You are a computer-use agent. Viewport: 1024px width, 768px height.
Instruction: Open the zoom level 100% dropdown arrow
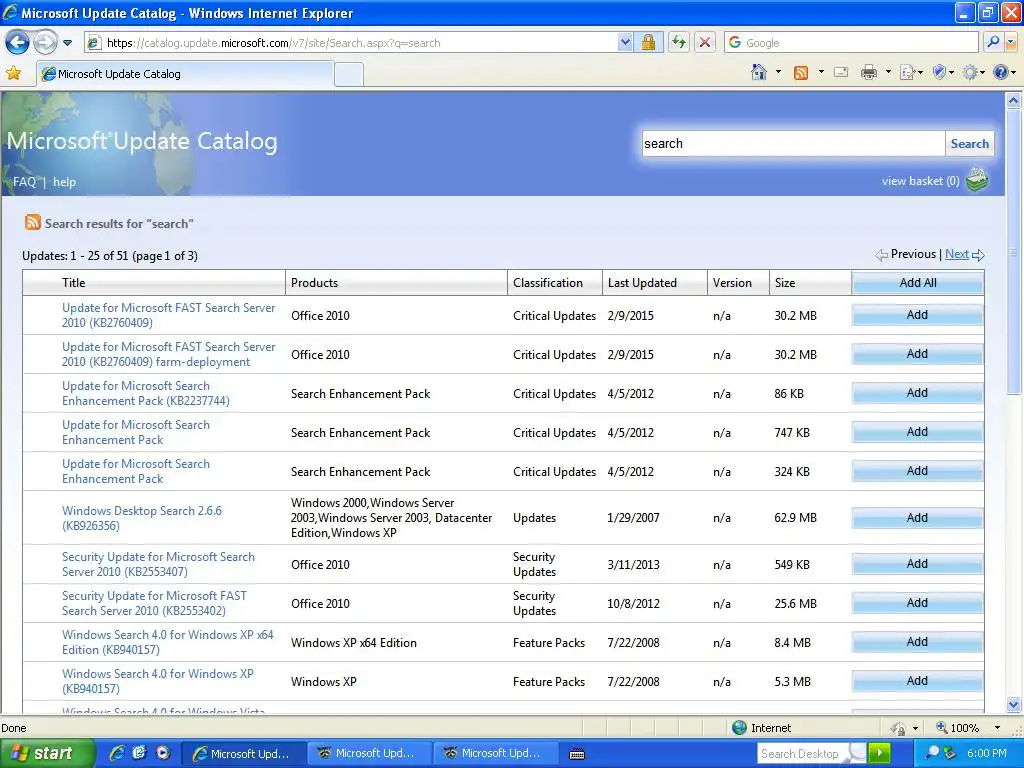tap(997, 728)
